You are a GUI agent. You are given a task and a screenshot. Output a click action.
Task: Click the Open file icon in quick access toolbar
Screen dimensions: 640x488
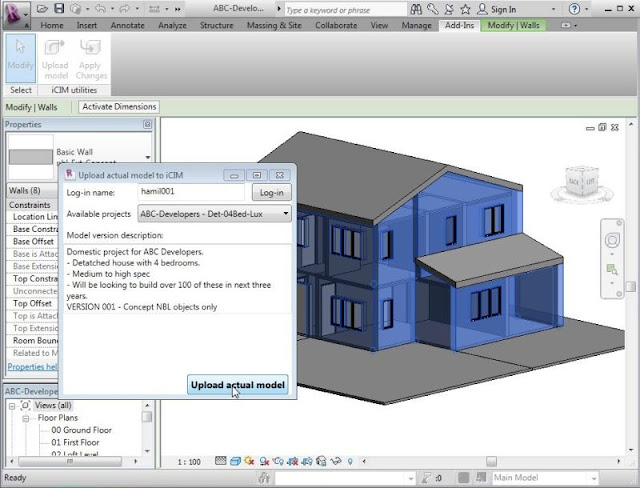click(x=42, y=9)
